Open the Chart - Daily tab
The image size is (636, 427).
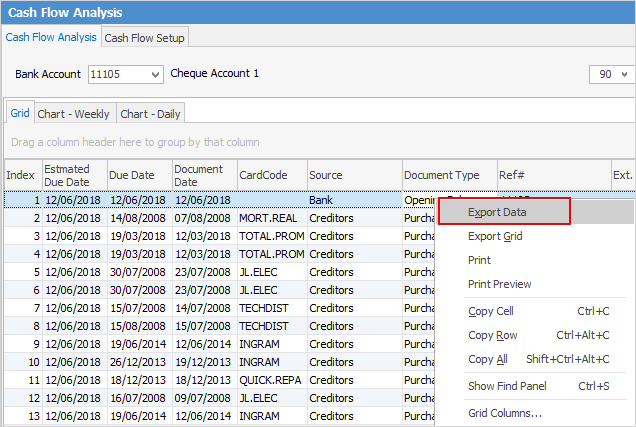[150, 113]
